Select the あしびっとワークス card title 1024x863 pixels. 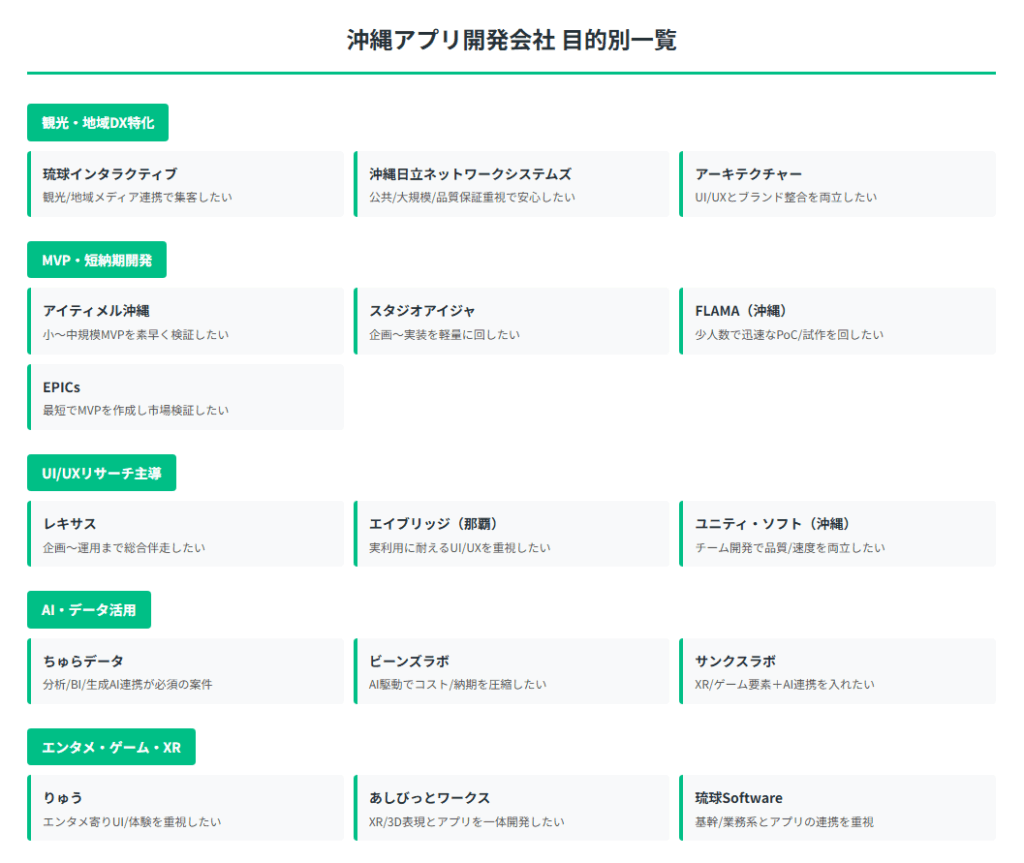429,798
